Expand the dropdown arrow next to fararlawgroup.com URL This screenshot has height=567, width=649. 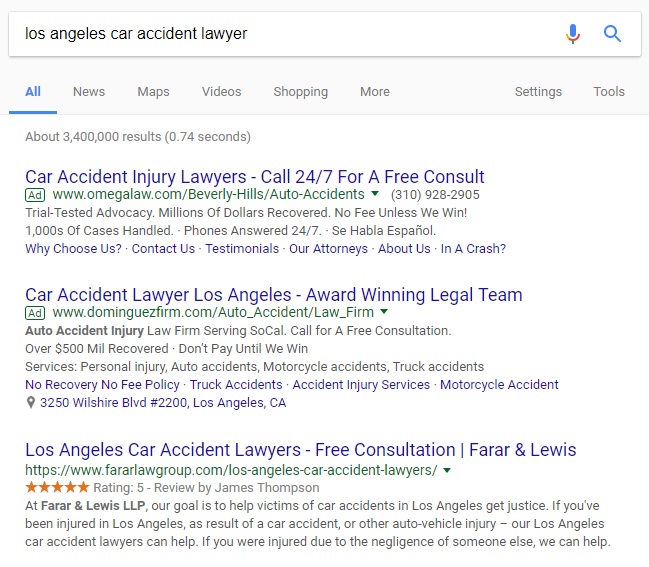point(447,470)
